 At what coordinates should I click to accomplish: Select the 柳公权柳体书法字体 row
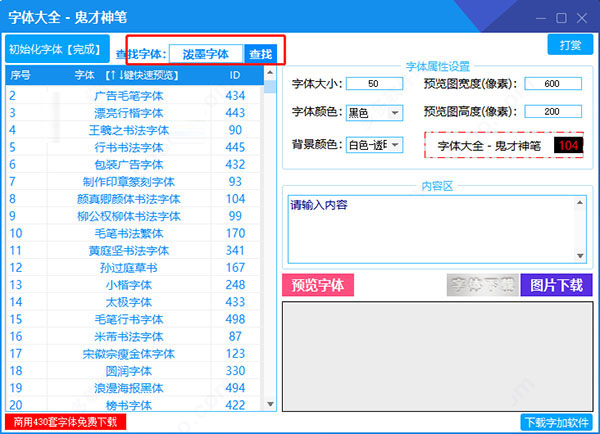pyautogui.click(x=134, y=216)
